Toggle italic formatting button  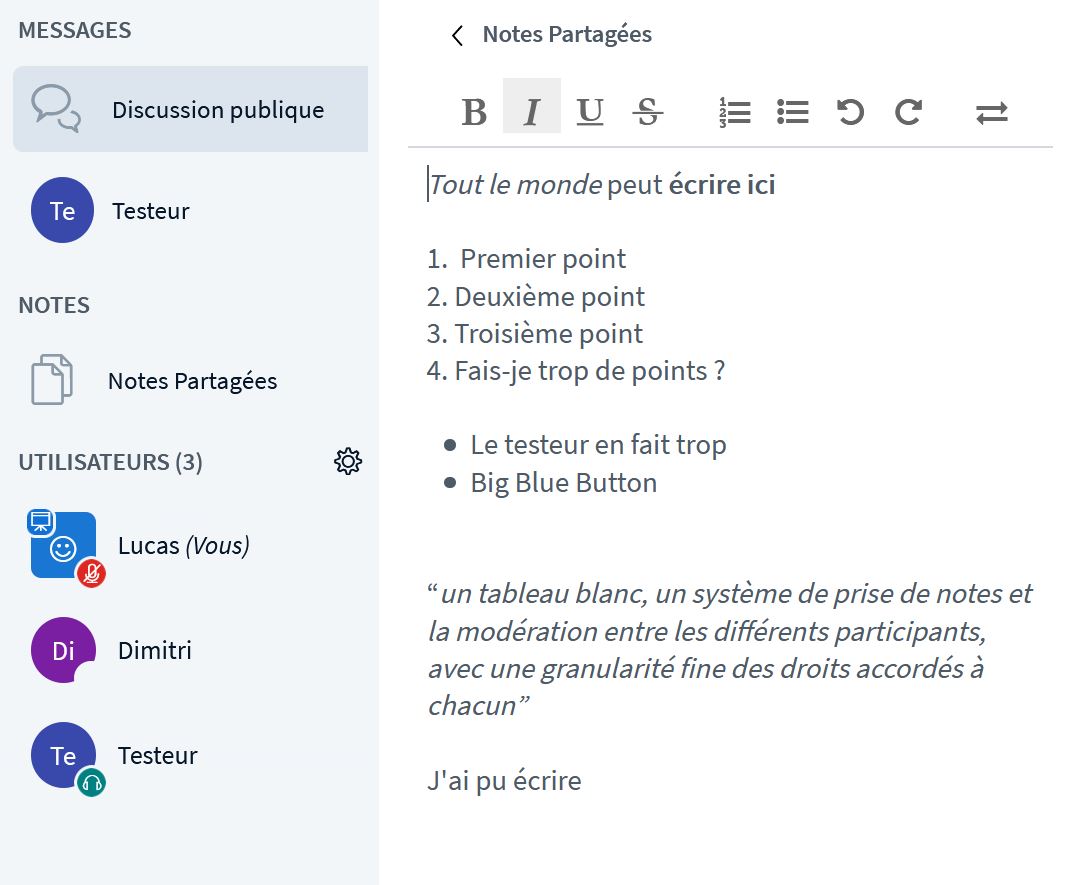[x=532, y=112]
